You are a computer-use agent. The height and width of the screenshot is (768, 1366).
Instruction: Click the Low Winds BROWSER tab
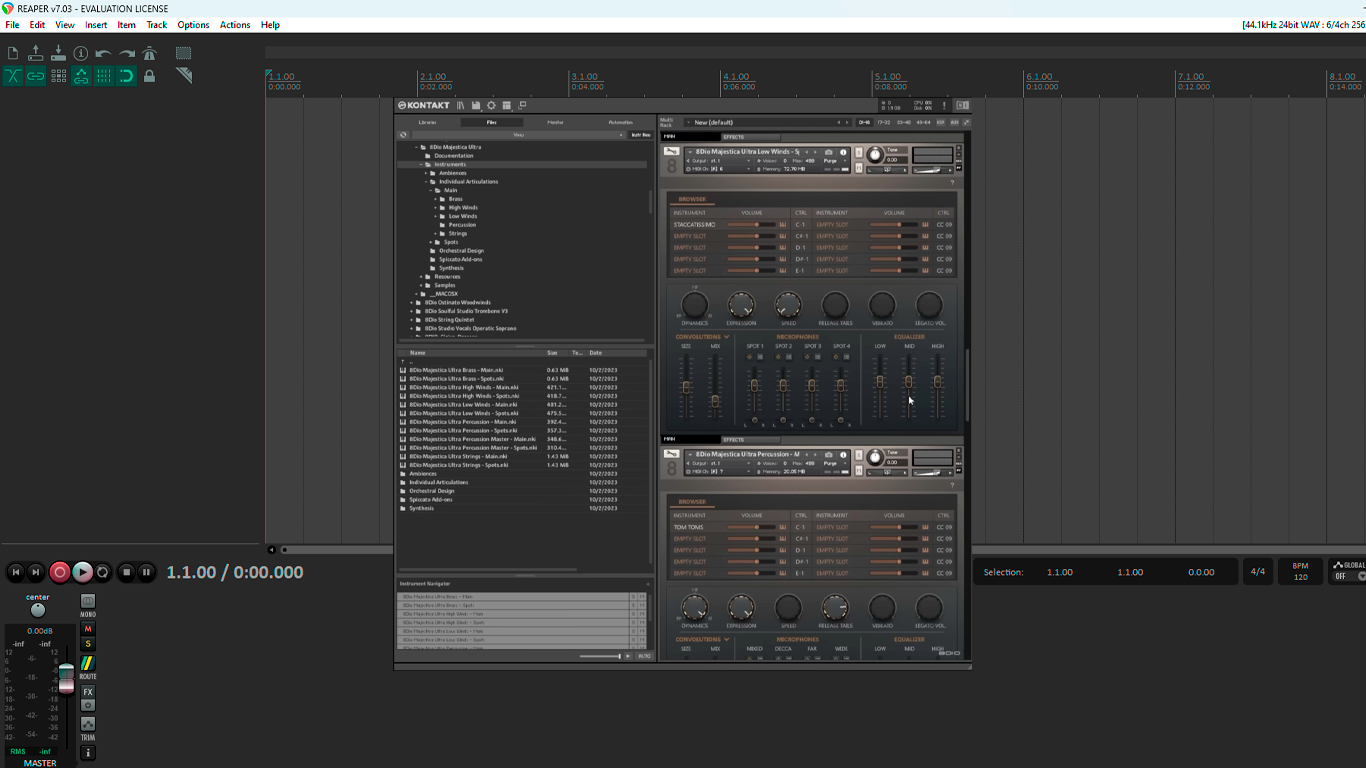(x=692, y=199)
